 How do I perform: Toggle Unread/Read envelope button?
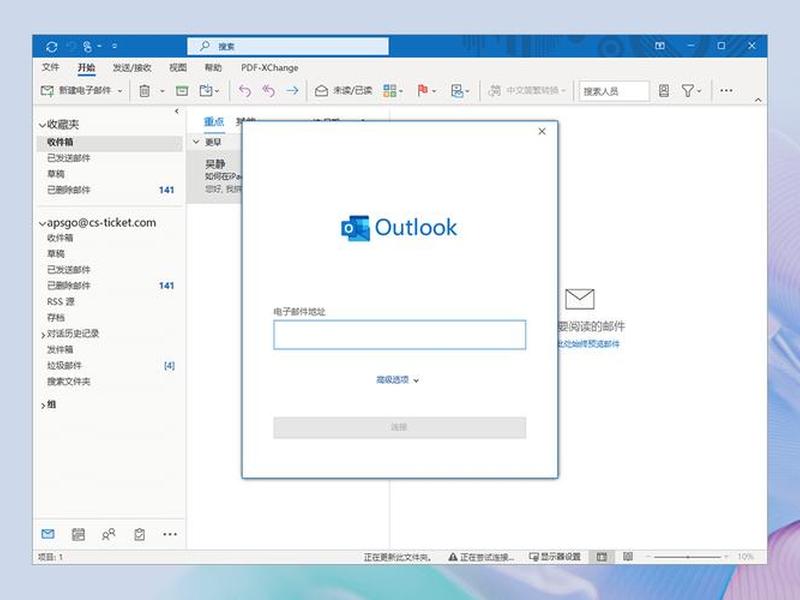coord(343,91)
